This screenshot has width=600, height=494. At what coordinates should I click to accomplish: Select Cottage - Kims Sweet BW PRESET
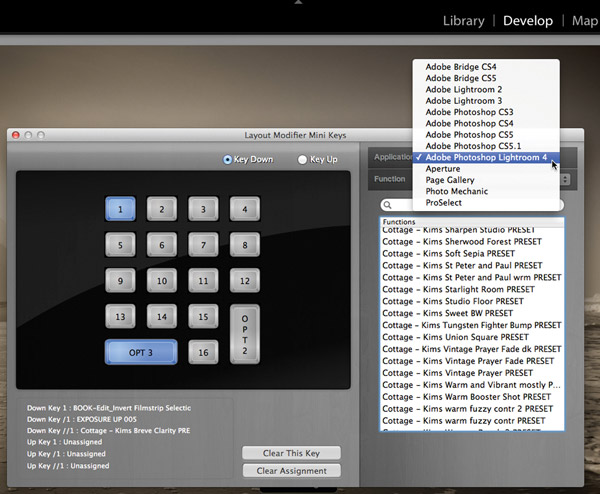click(472, 313)
